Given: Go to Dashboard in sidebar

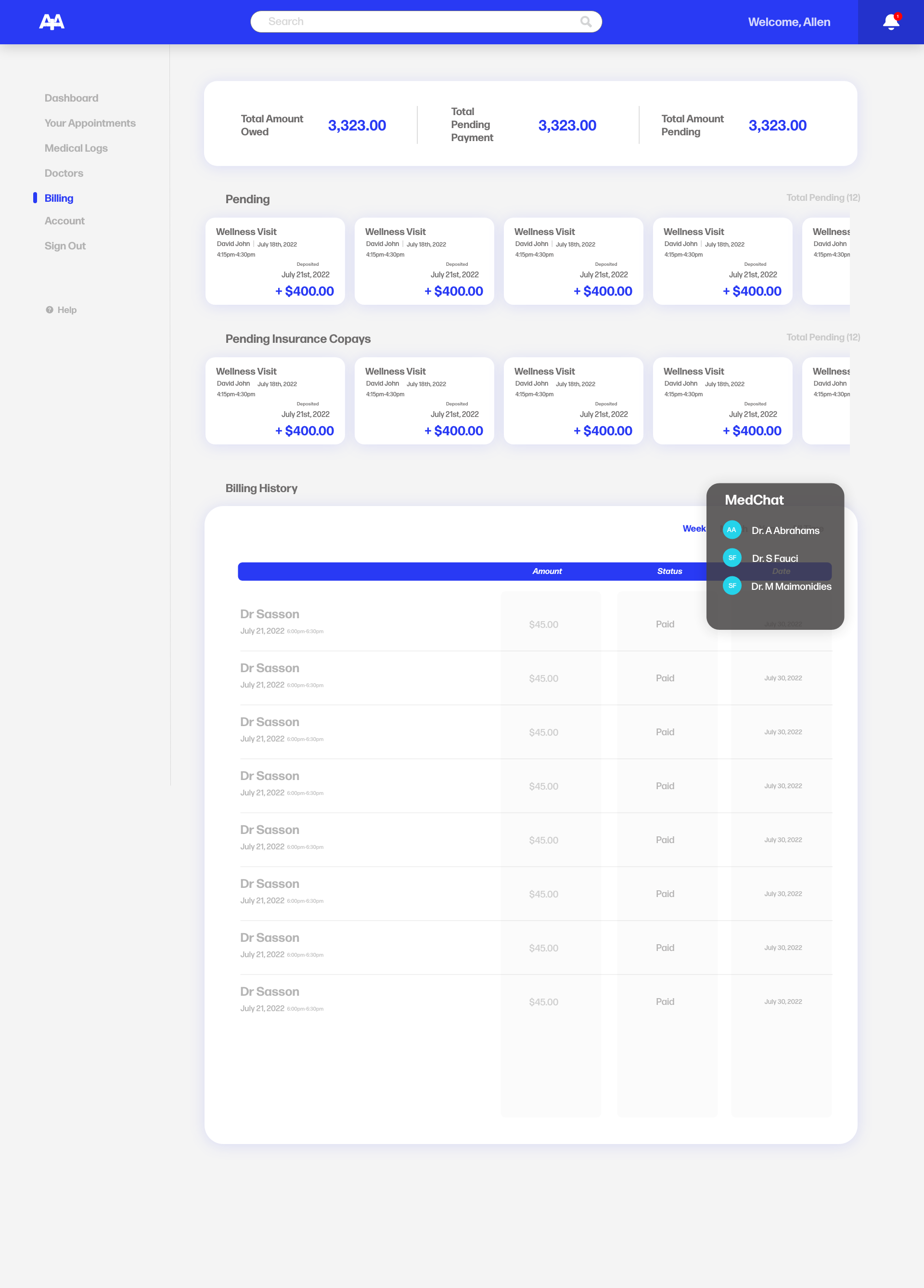Looking at the screenshot, I should click(x=72, y=98).
